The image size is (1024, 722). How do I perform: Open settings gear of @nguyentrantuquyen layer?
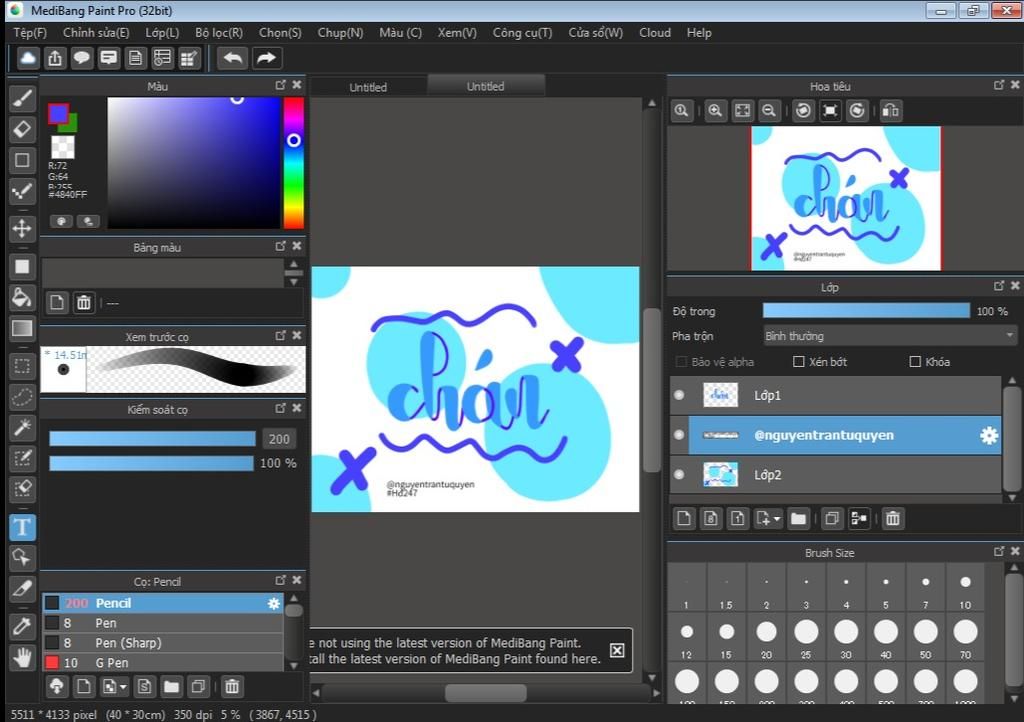pos(989,435)
